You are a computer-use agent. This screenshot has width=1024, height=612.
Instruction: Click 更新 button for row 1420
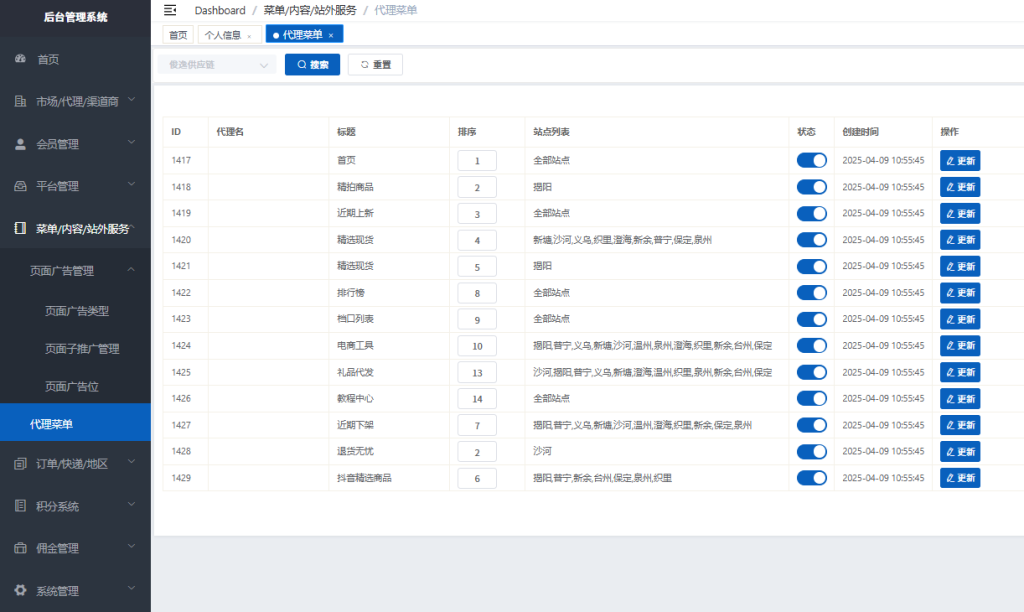(959, 240)
